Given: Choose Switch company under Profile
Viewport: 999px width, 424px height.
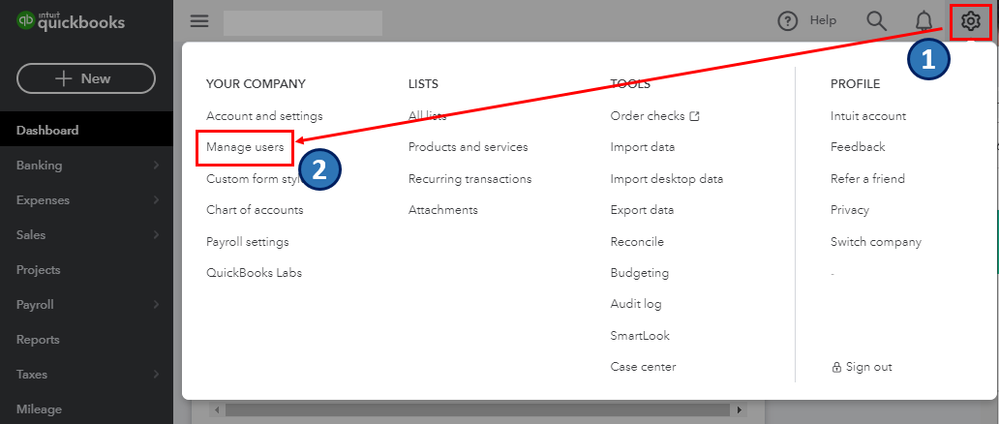Looking at the screenshot, I should coord(875,242).
